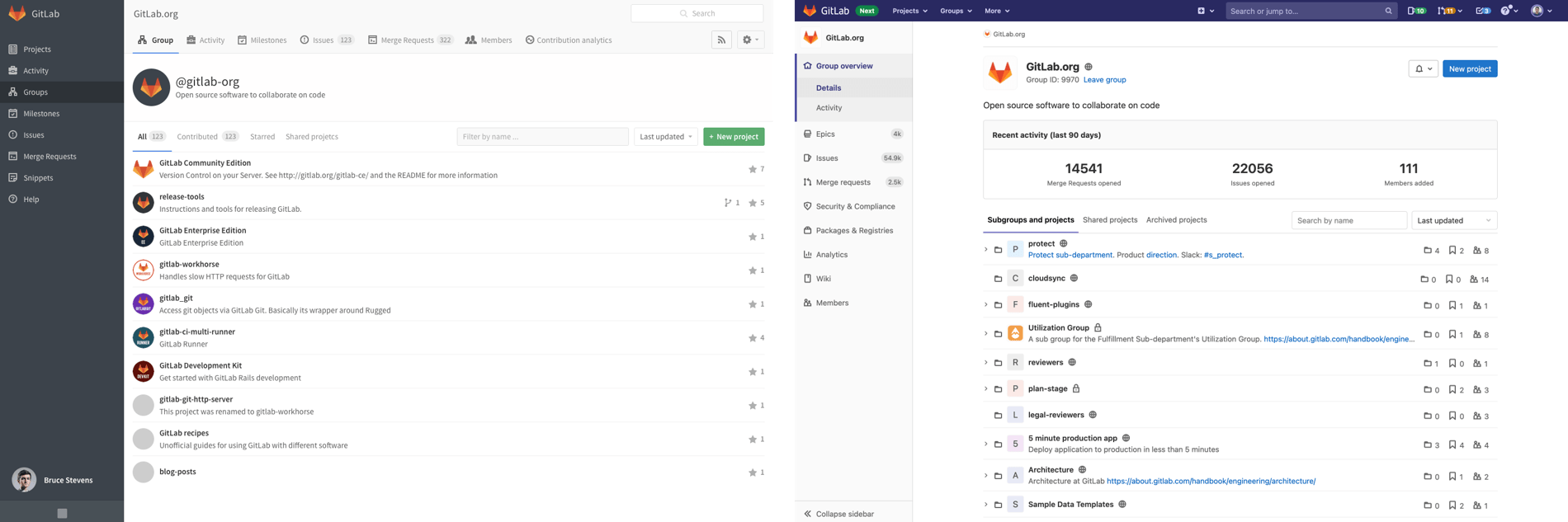Screen dimensions: 1568x522
Task: Open Epics in the light group sidebar
Action: click(854, 134)
